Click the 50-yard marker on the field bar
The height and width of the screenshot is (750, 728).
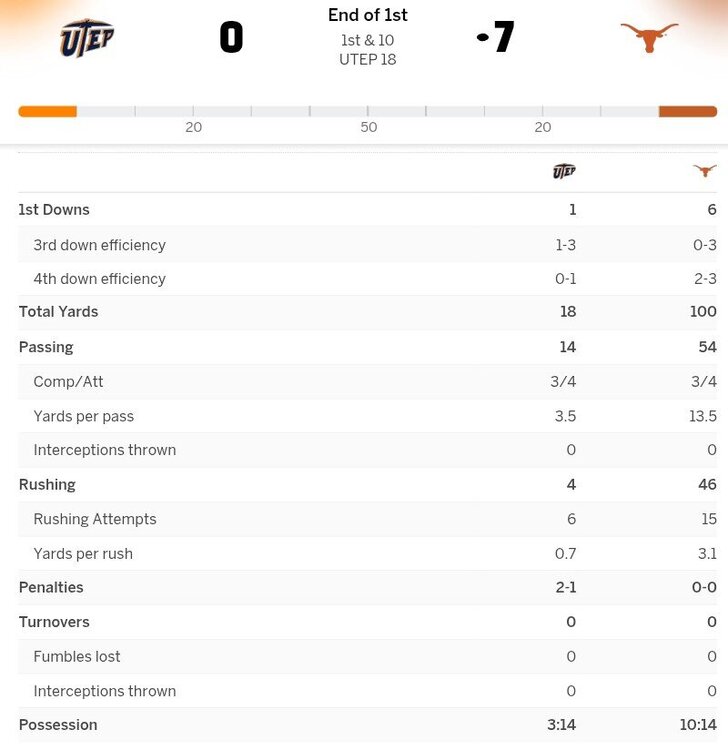[x=369, y=127]
